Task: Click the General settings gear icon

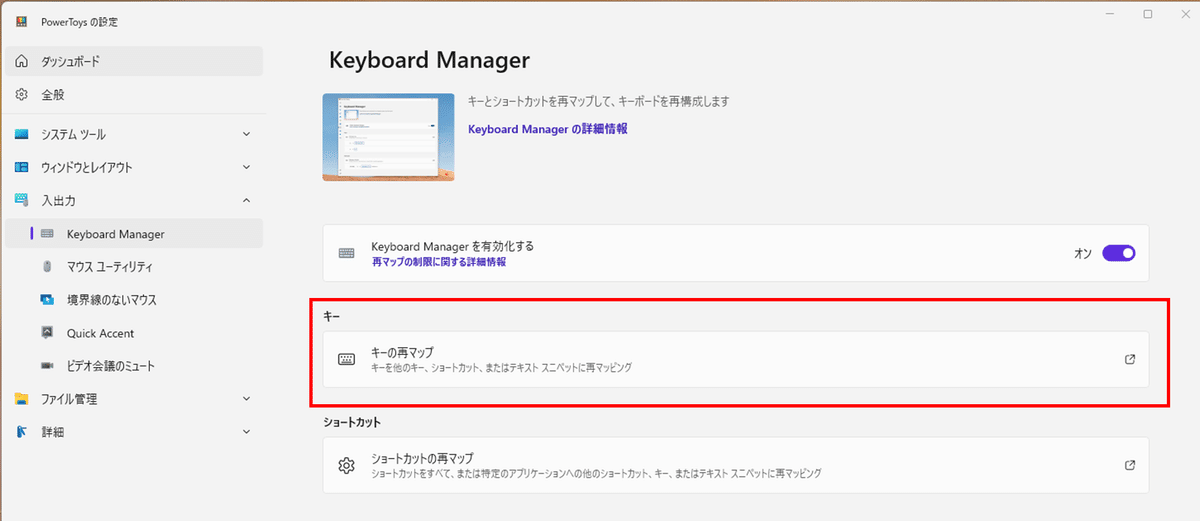Action: tap(21, 95)
